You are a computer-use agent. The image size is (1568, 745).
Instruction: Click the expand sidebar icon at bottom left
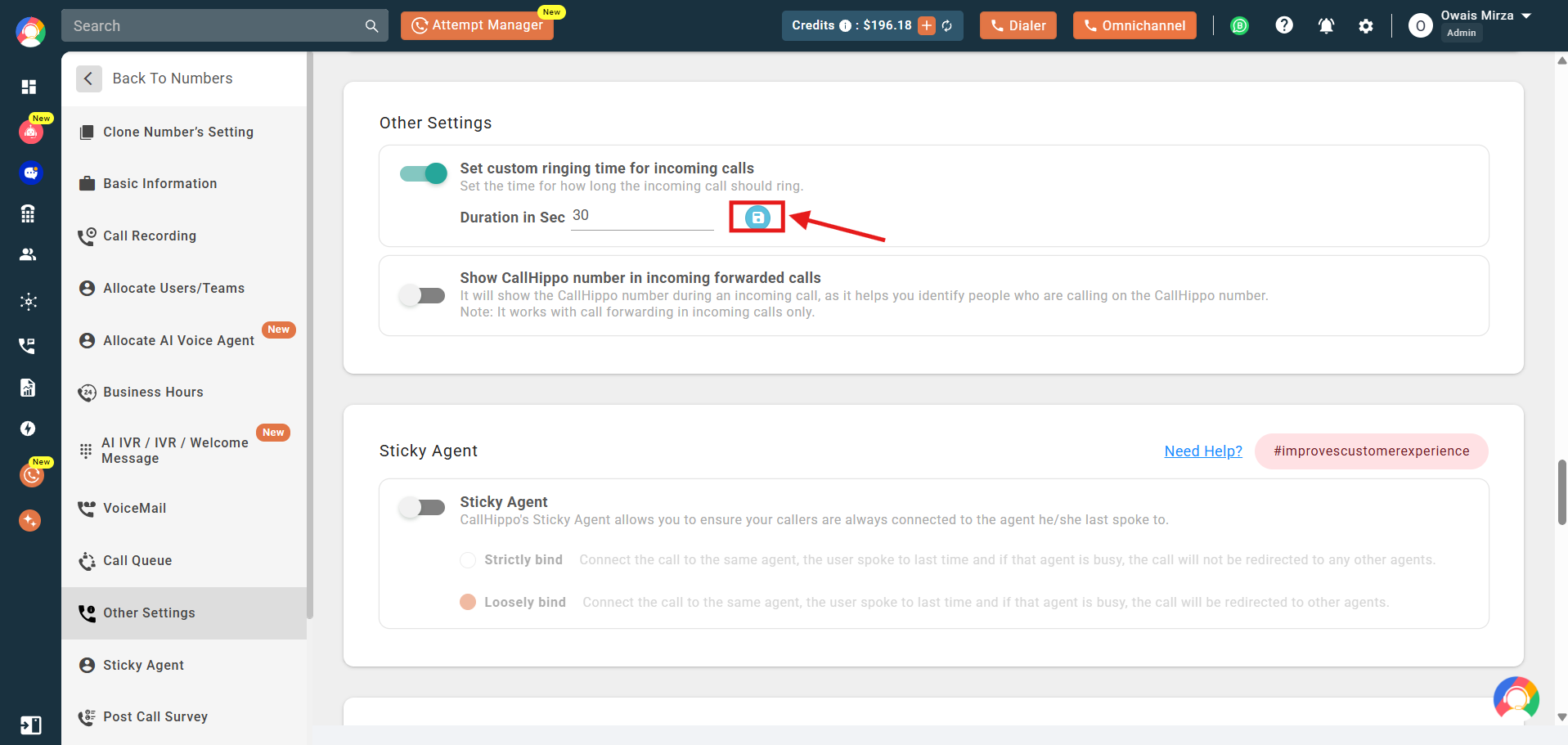tap(30, 725)
